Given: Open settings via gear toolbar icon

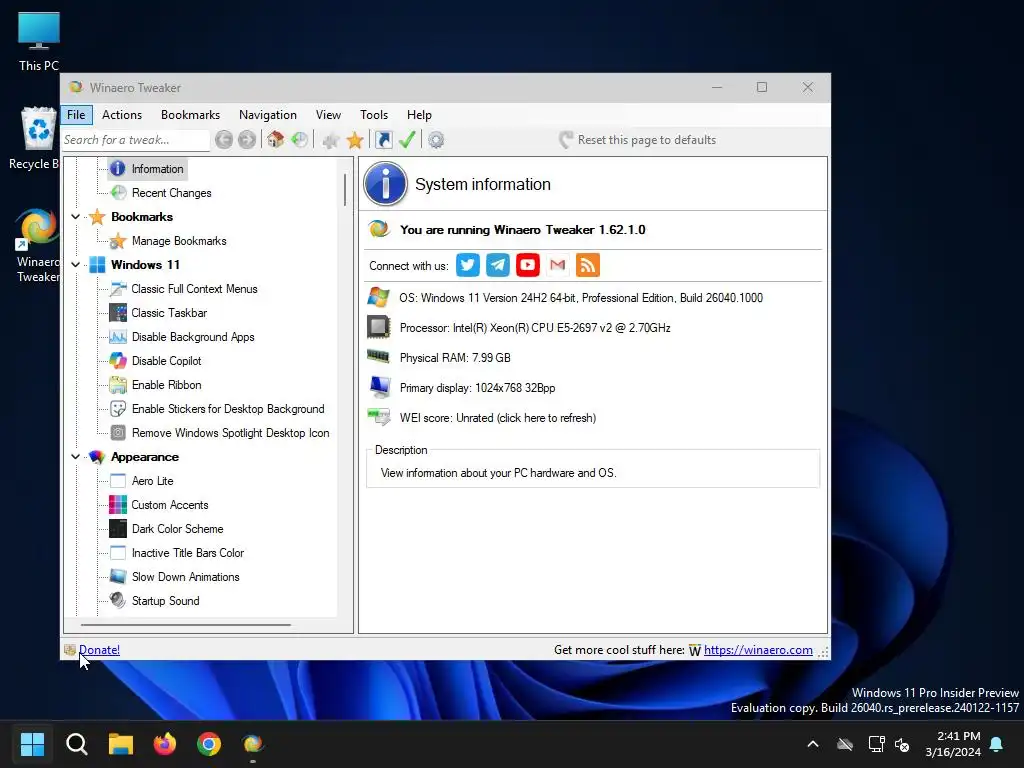Looking at the screenshot, I should tap(436, 140).
